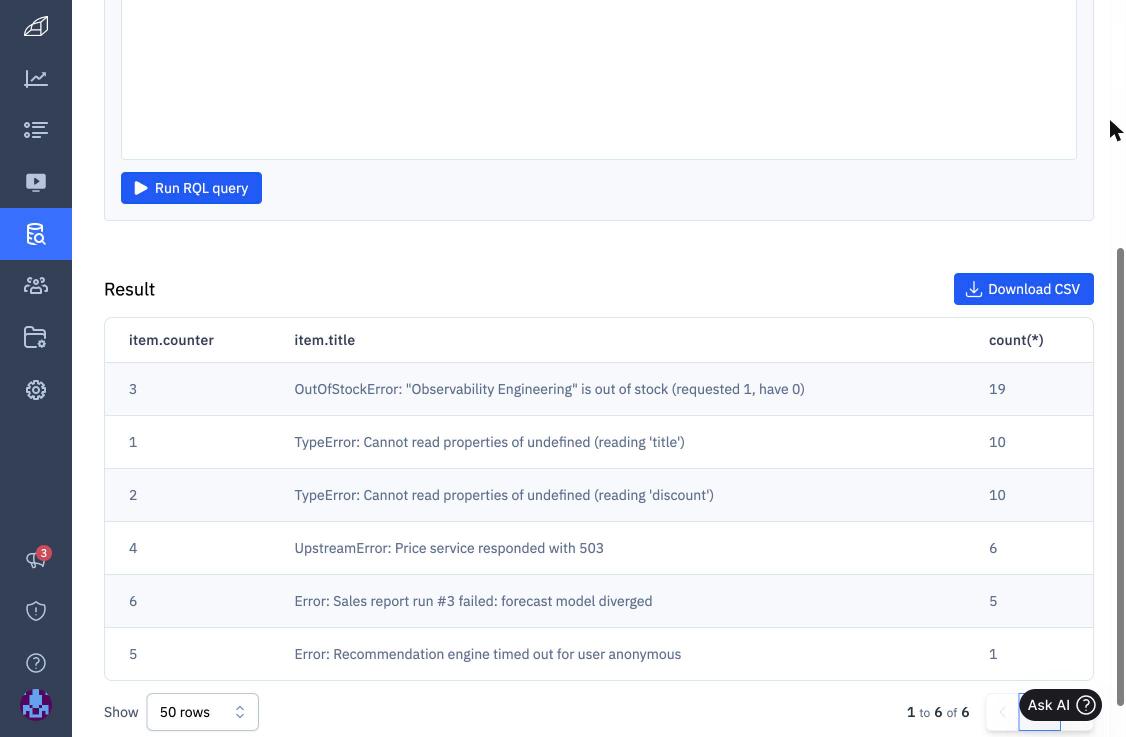Image resolution: width=1126 pixels, height=737 pixels.
Task: Open the Rollbar logo home icon
Action: coord(36,27)
